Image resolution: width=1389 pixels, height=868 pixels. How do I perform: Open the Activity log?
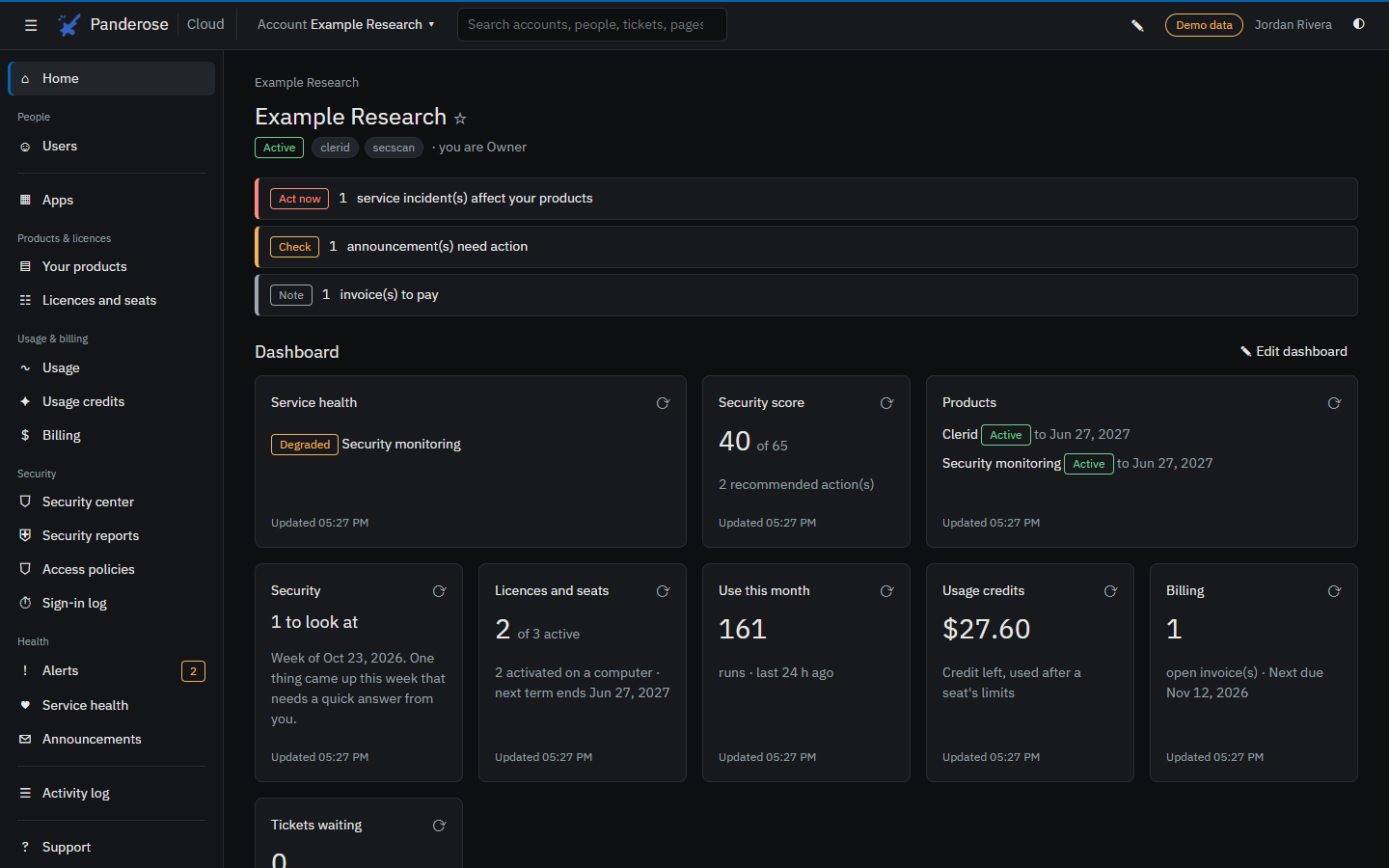111,794
